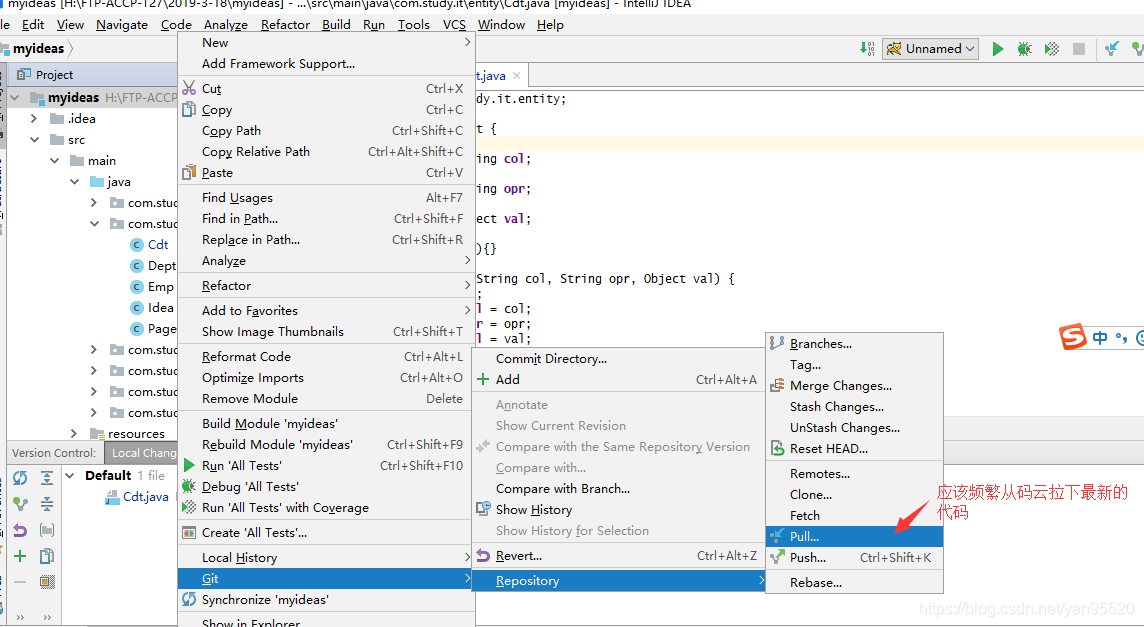Open the Build menu in menu bar
Image resolution: width=1144 pixels, height=627 pixels.
tap(336, 25)
